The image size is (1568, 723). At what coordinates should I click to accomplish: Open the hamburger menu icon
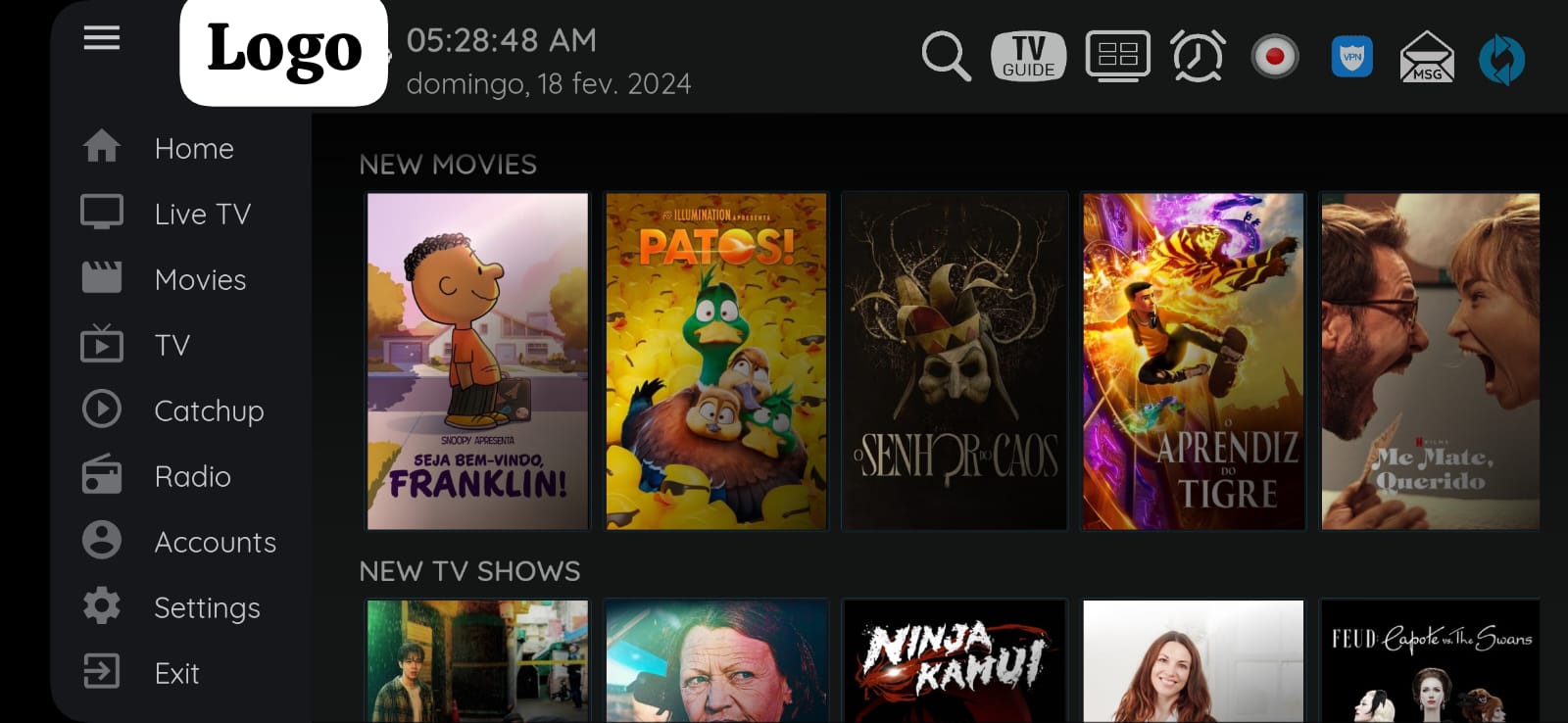click(102, 38)
